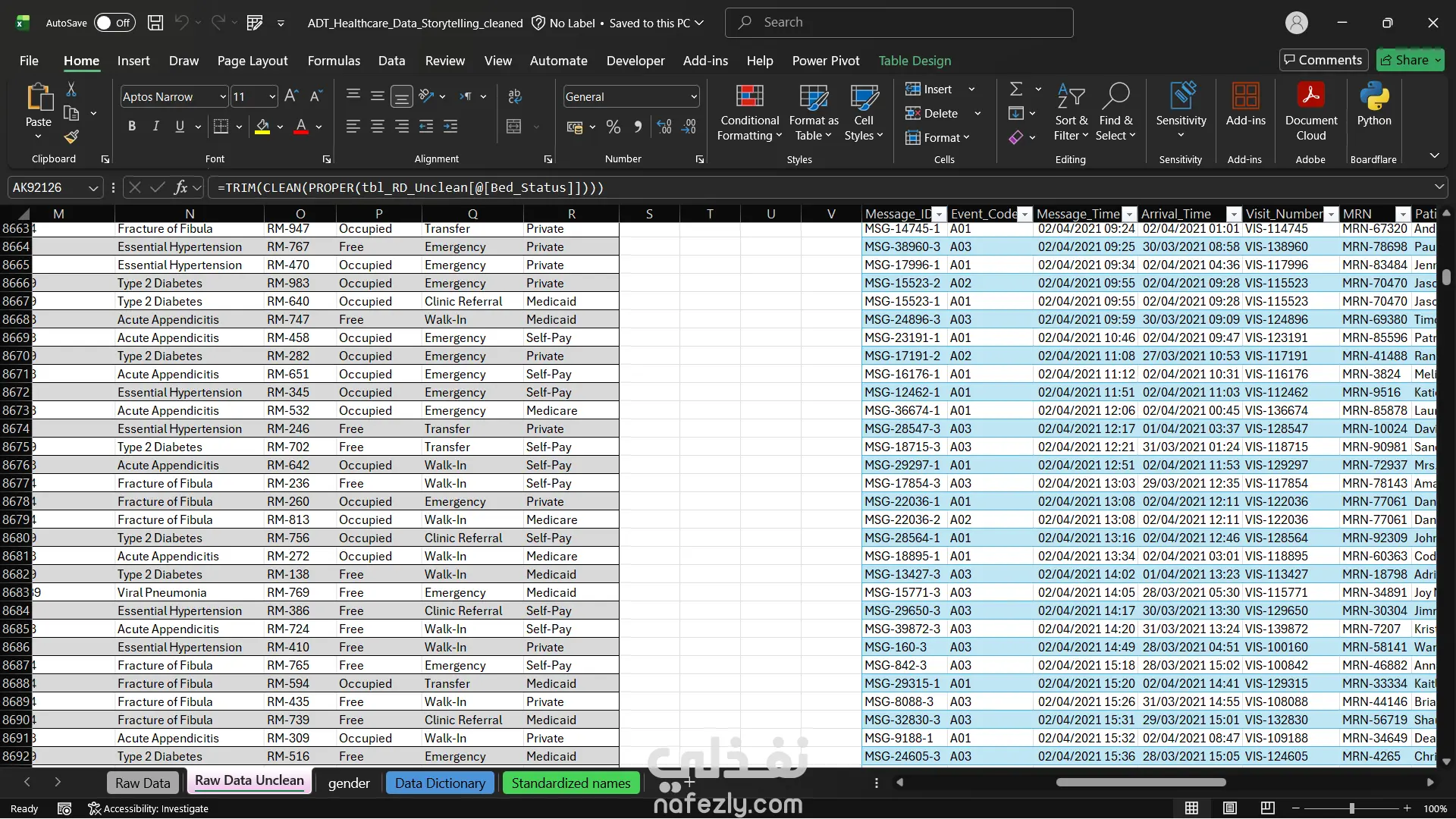The image size is (1456, 819).
Task: Toggle AutoSave switch
Action: 115,23
